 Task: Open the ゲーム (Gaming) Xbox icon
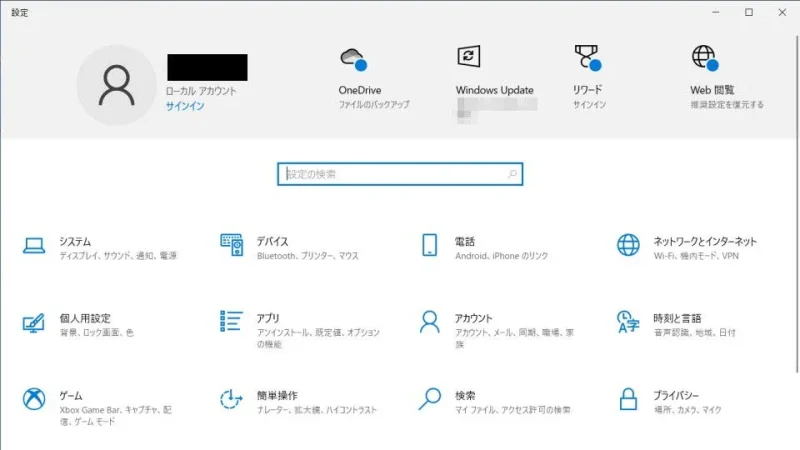tap(34, 400)
